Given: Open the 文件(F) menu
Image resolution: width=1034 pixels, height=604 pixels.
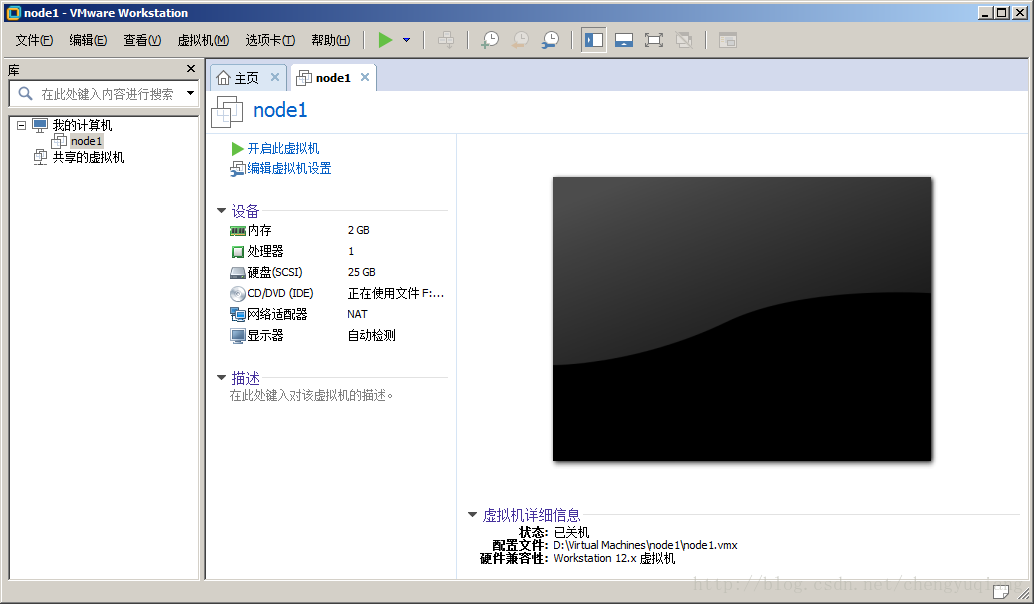Looking at the screenshot, I should point(34,40).
